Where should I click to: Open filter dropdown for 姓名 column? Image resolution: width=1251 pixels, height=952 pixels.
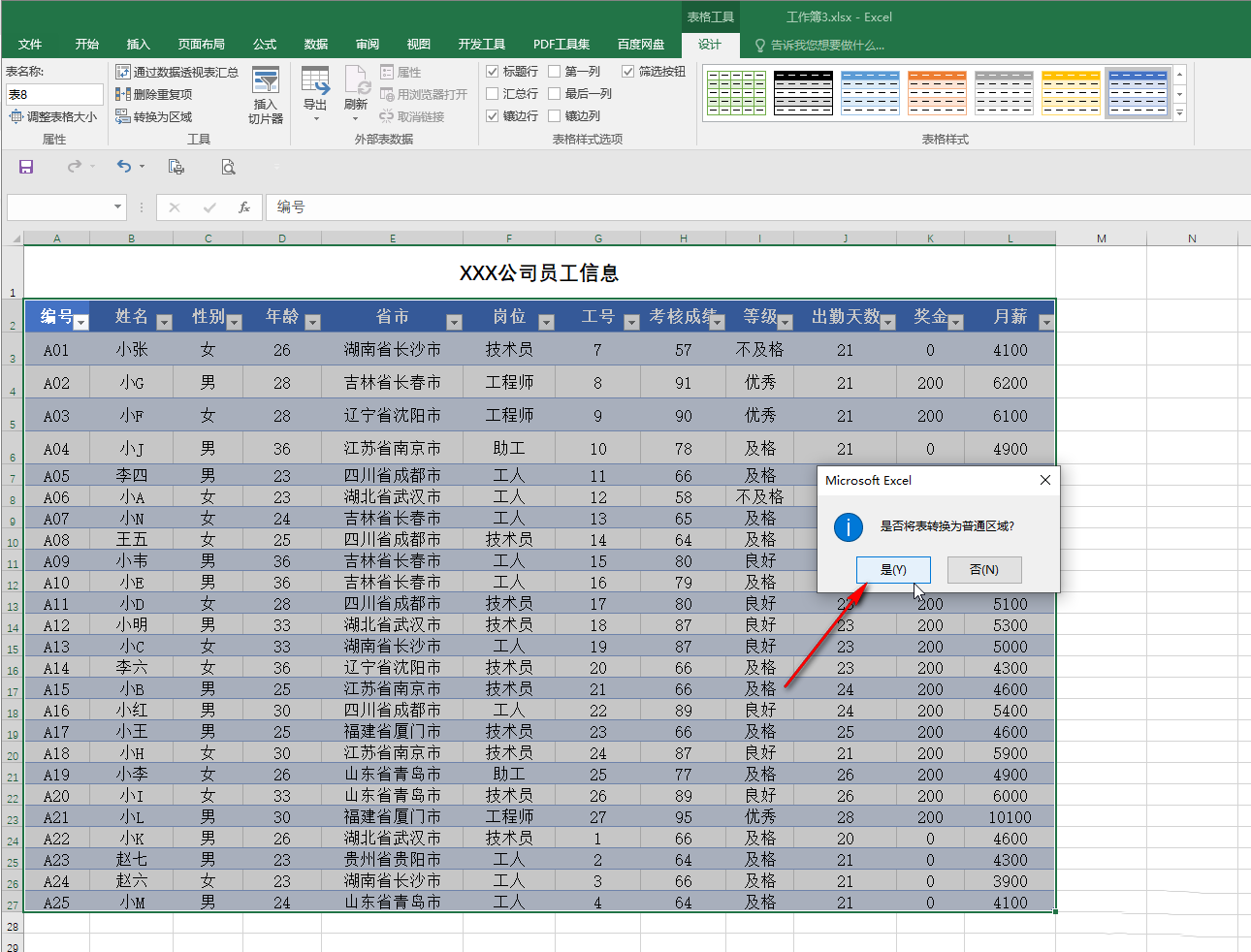tap(164, 322)
